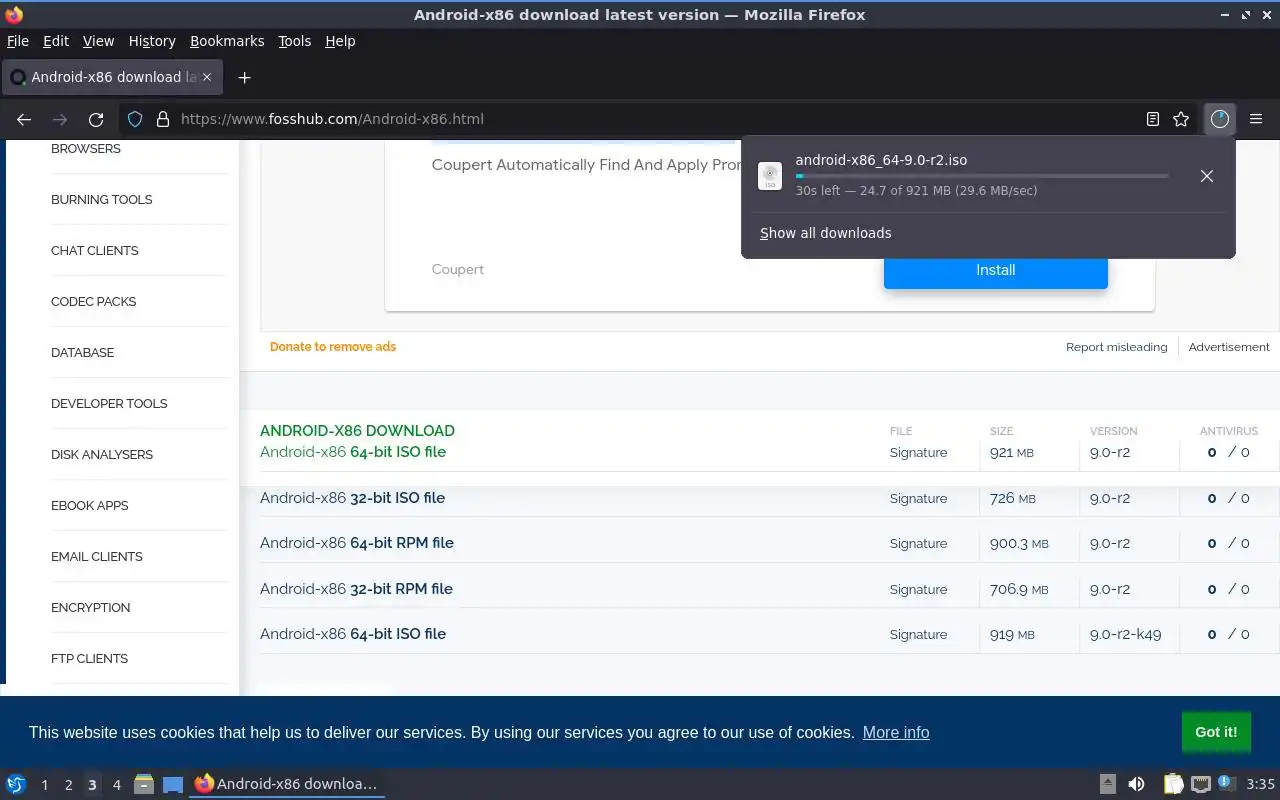
Task: Bookmark this page with the star icon
Action: tap(1181, 119)
